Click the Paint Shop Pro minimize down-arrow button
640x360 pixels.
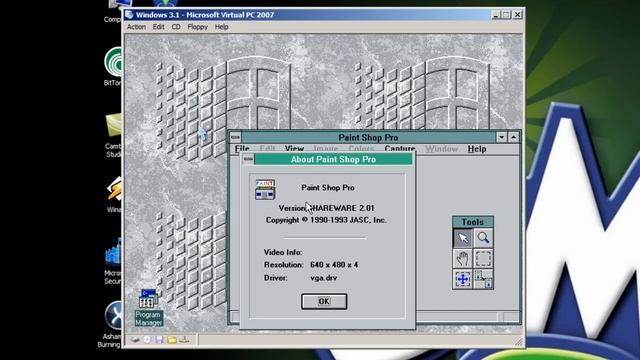pyautogui.click(x=502, y=137)
